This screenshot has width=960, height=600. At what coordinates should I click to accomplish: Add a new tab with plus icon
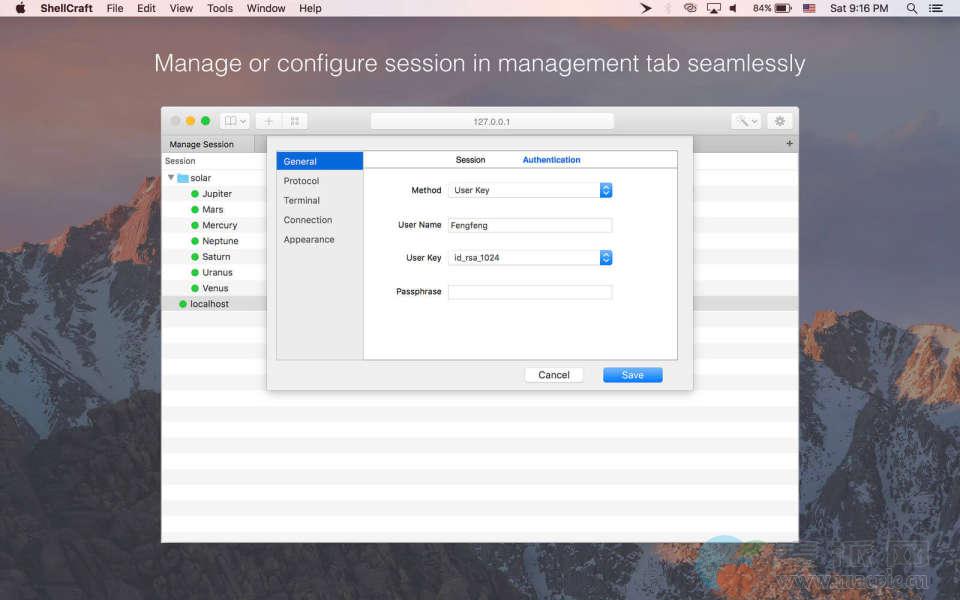(789, 144)
